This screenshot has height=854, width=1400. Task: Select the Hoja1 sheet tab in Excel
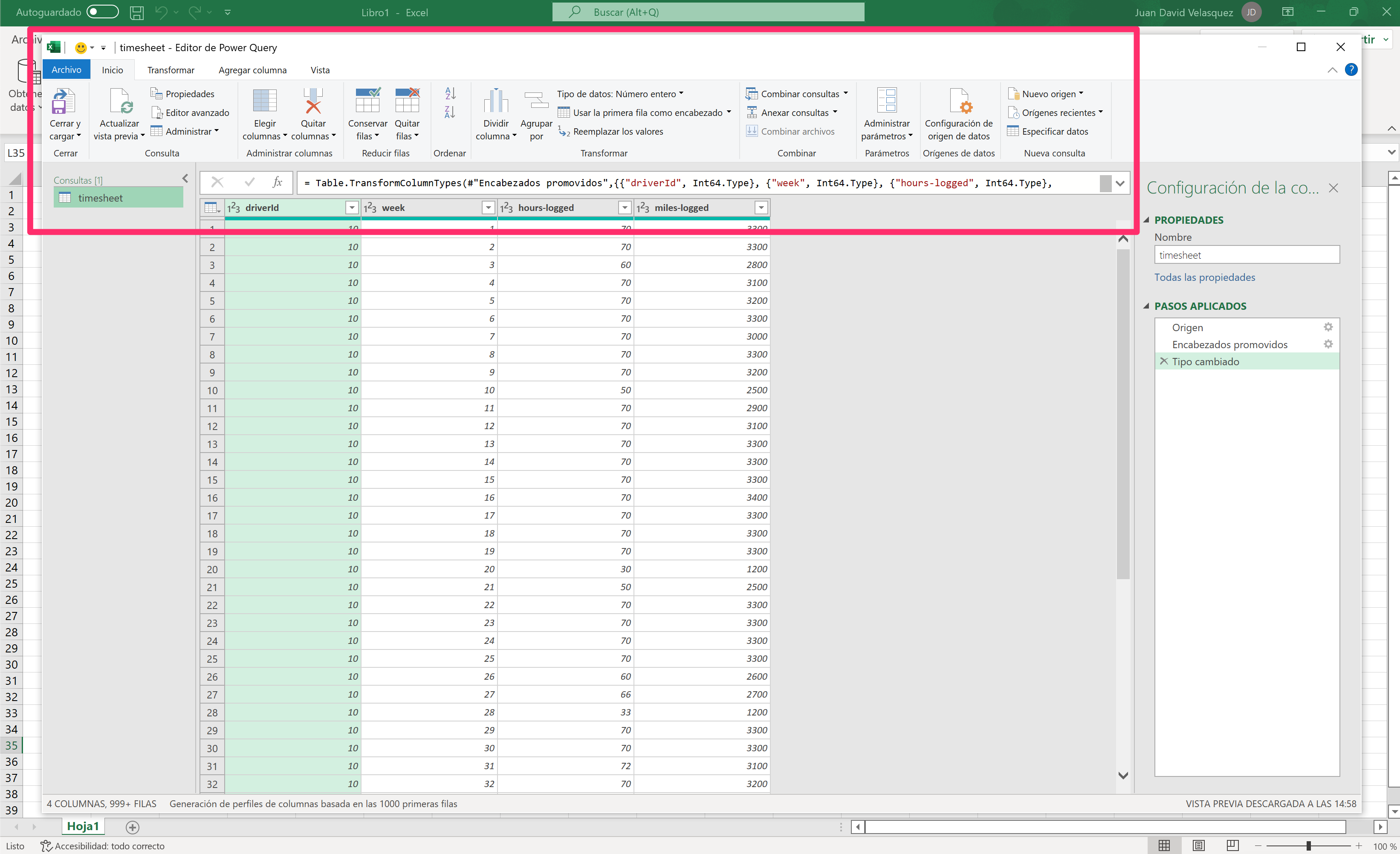[83, 826]
